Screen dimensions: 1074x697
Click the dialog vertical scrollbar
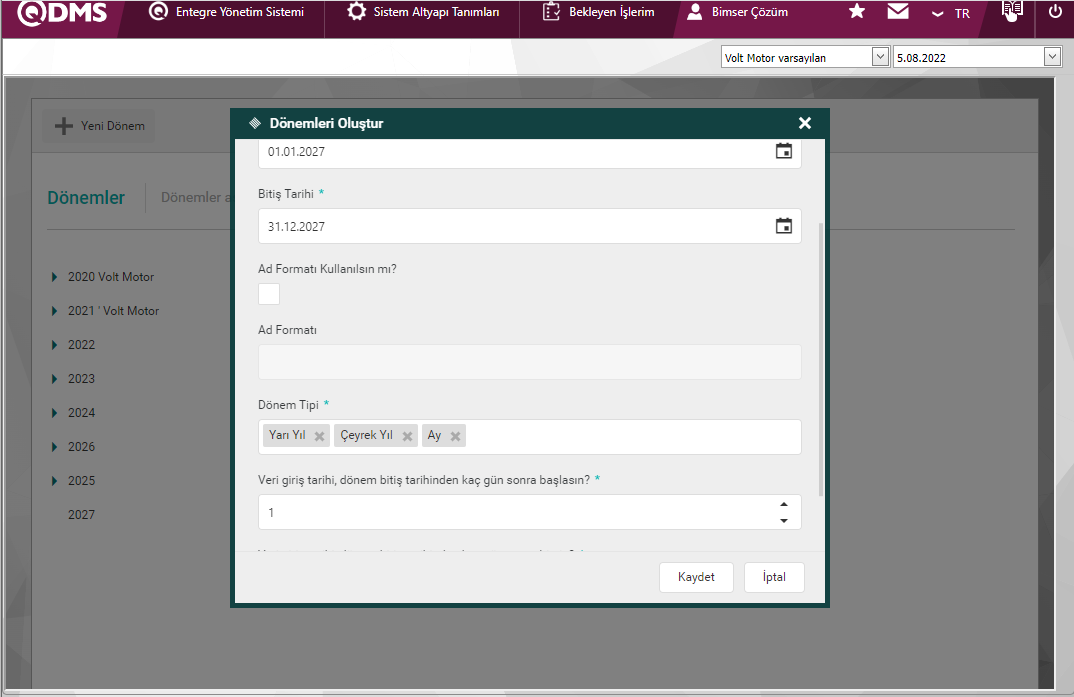821,359
